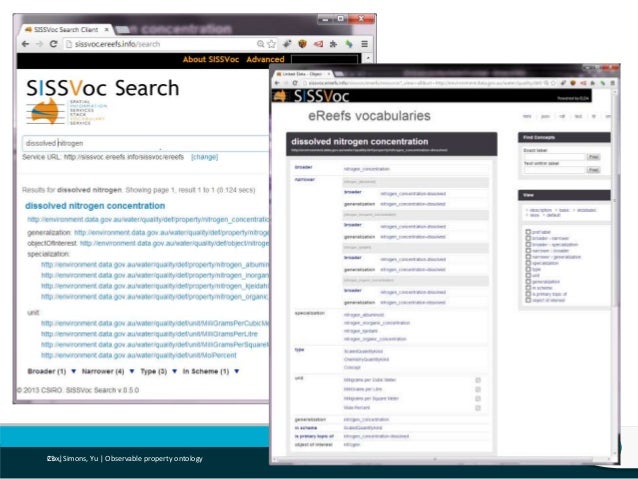
Task: Toggle the 'type' checkbox in View panel
Action: click(x=528, y=269)
